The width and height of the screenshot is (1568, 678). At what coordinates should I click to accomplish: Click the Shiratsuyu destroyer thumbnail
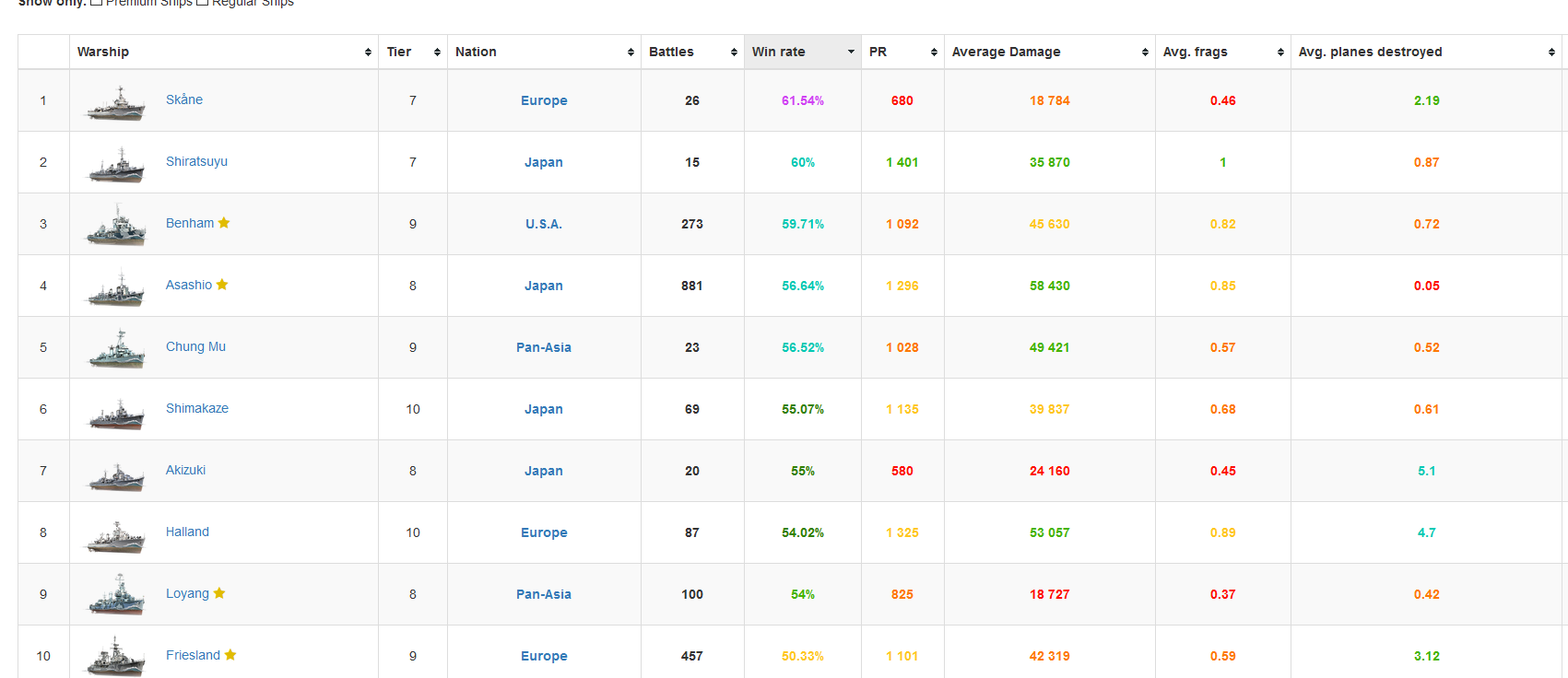(x=116, y=164)
